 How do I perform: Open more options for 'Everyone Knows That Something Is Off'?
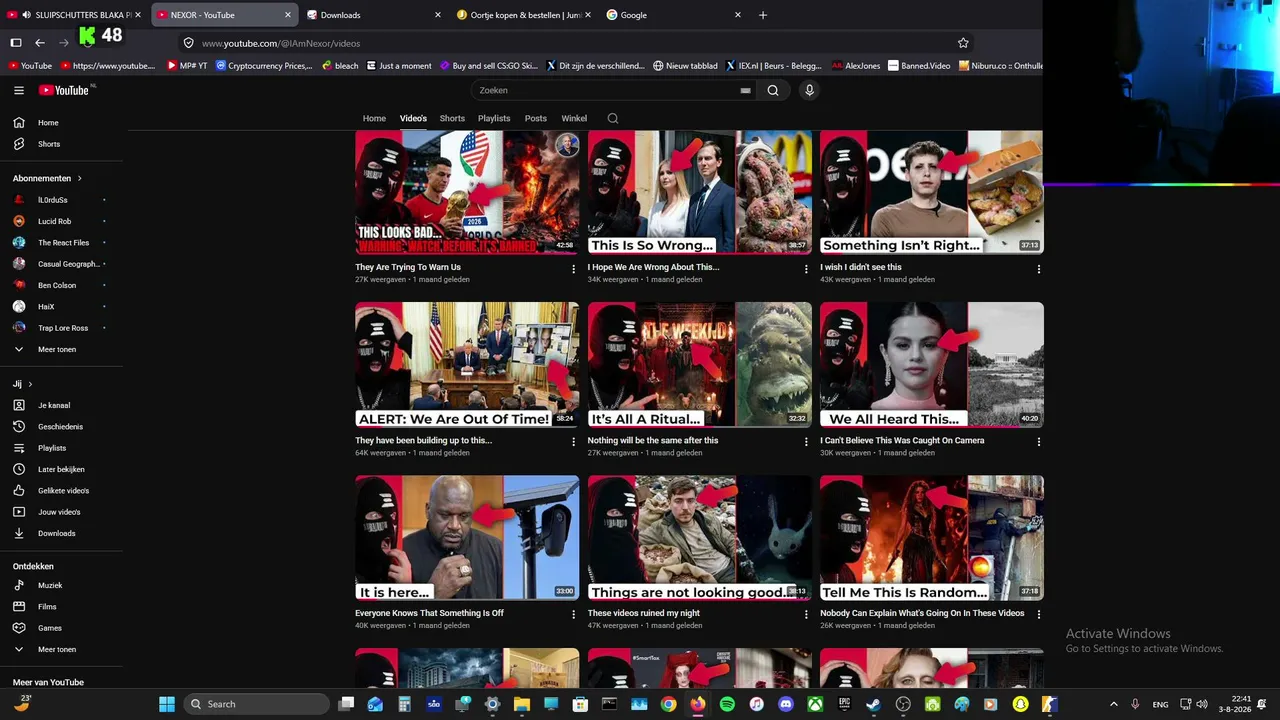(x=573, y=614)
